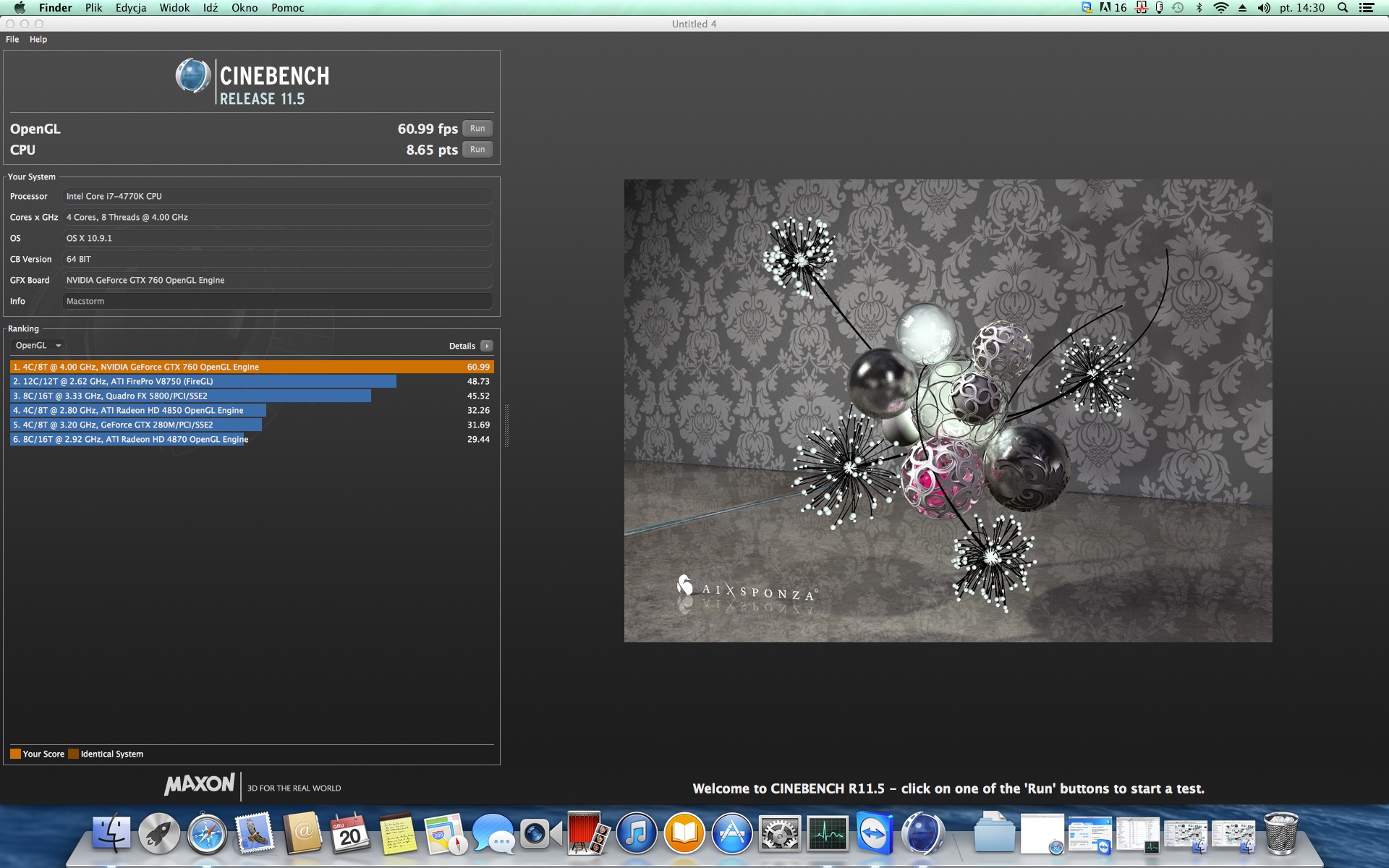Screen dimensions: 1389x868
Task: Click the eject menu bar icon
Action: (x=1242, y=8)
